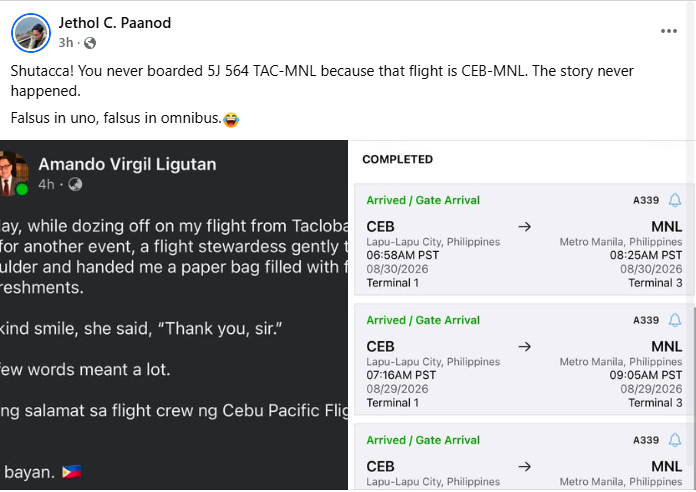Open the Amando Virgil Ligutan name link
The image size is (696, 492).
127,164
